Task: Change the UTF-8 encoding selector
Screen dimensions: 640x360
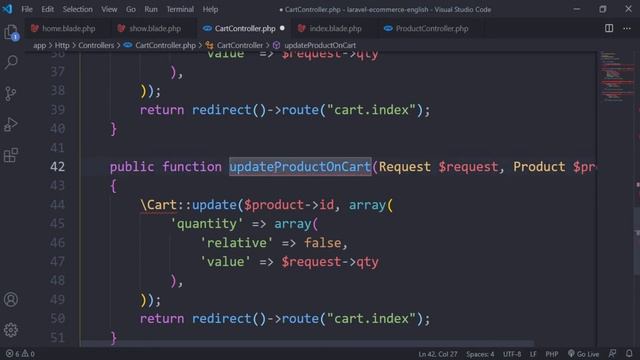Action: 512,354
